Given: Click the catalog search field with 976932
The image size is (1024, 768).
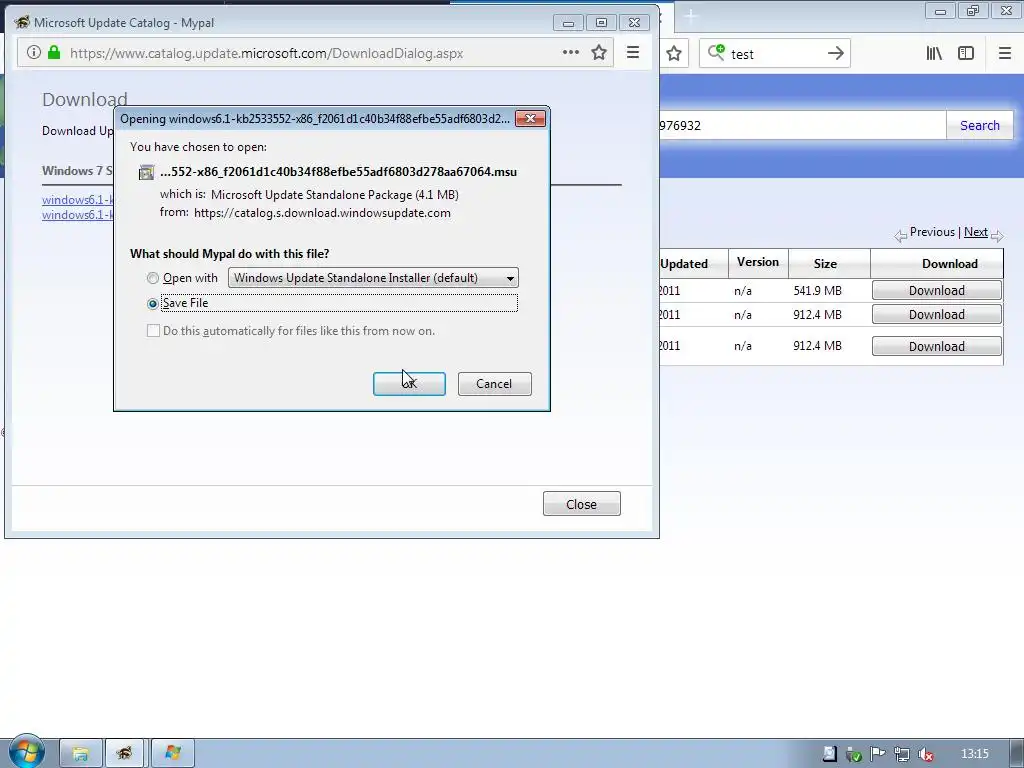Looking at the screenshot, I should pyautogui.click(x=802, y=125).
